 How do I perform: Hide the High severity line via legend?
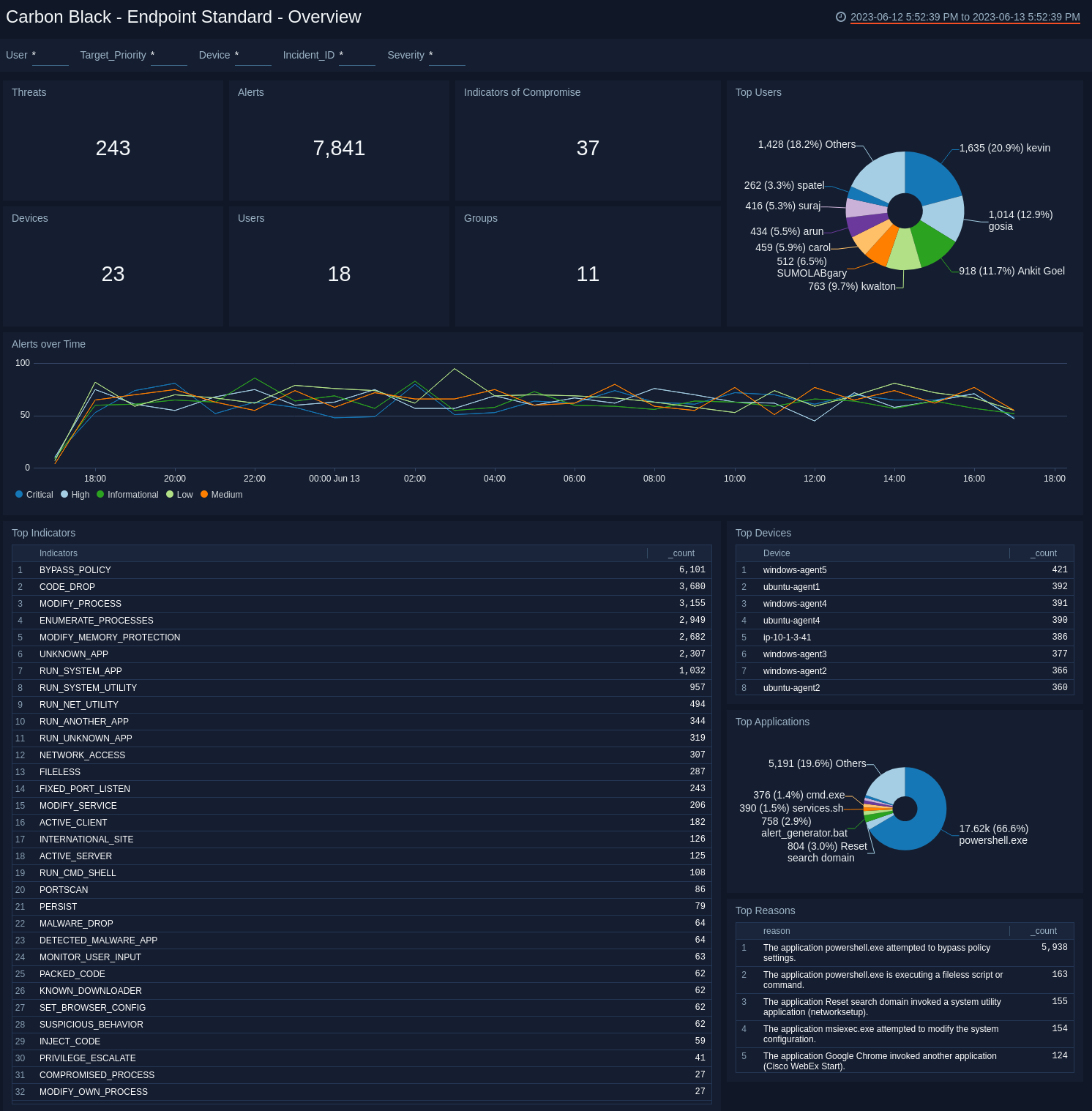click(74, 494)
